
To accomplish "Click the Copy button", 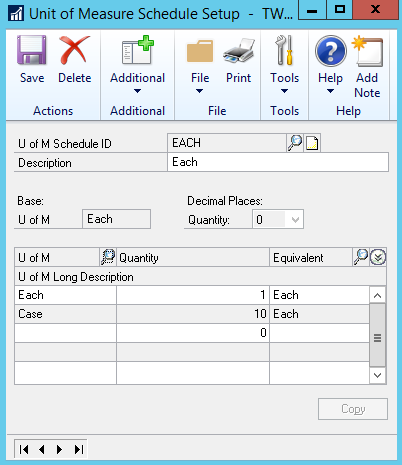I will pyautogui.click(x=353, y=409).
